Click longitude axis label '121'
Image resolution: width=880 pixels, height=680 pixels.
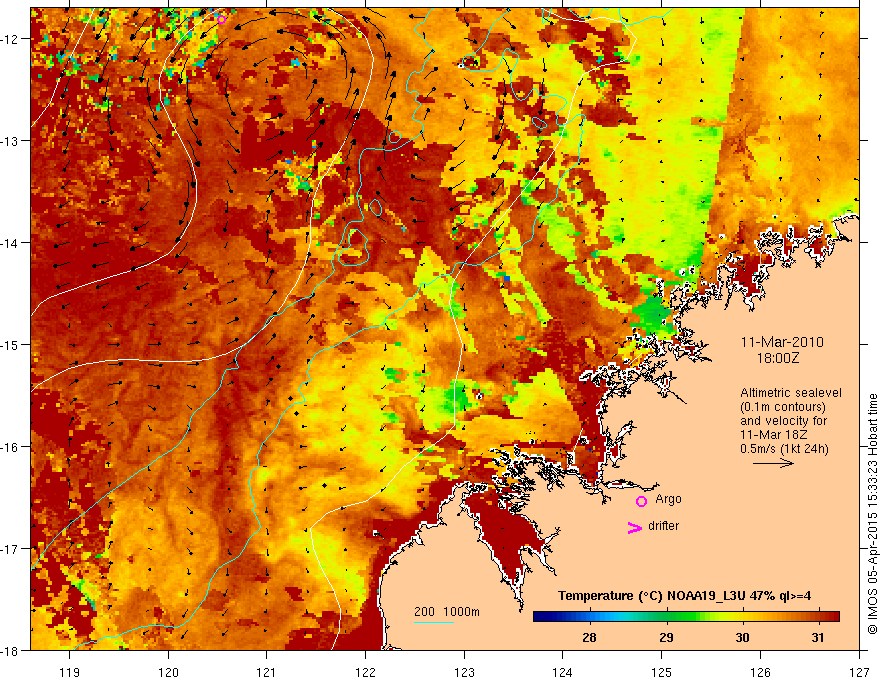[267, 672]
